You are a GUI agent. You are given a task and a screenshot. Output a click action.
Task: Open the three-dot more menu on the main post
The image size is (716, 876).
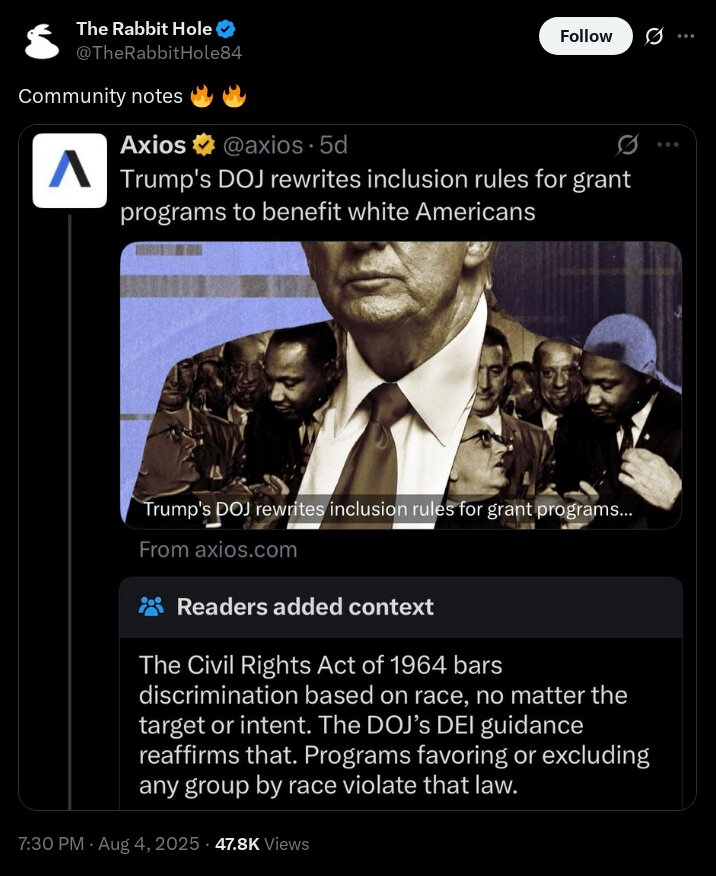pyautogui.click(x=685, y=36)
